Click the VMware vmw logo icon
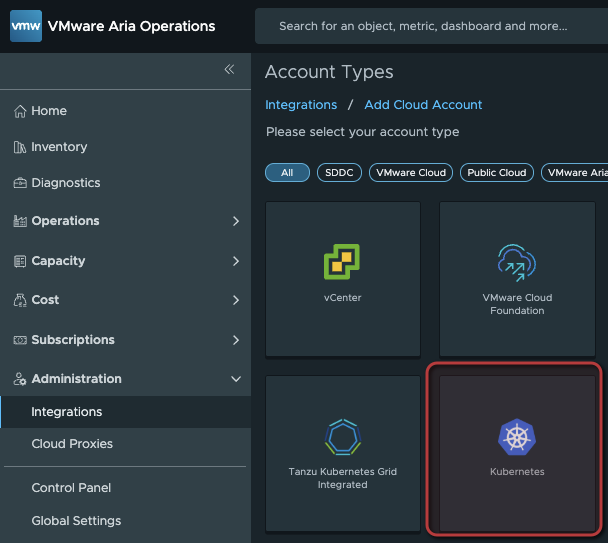The image size is (608, 543). click(x=25, y=26)
